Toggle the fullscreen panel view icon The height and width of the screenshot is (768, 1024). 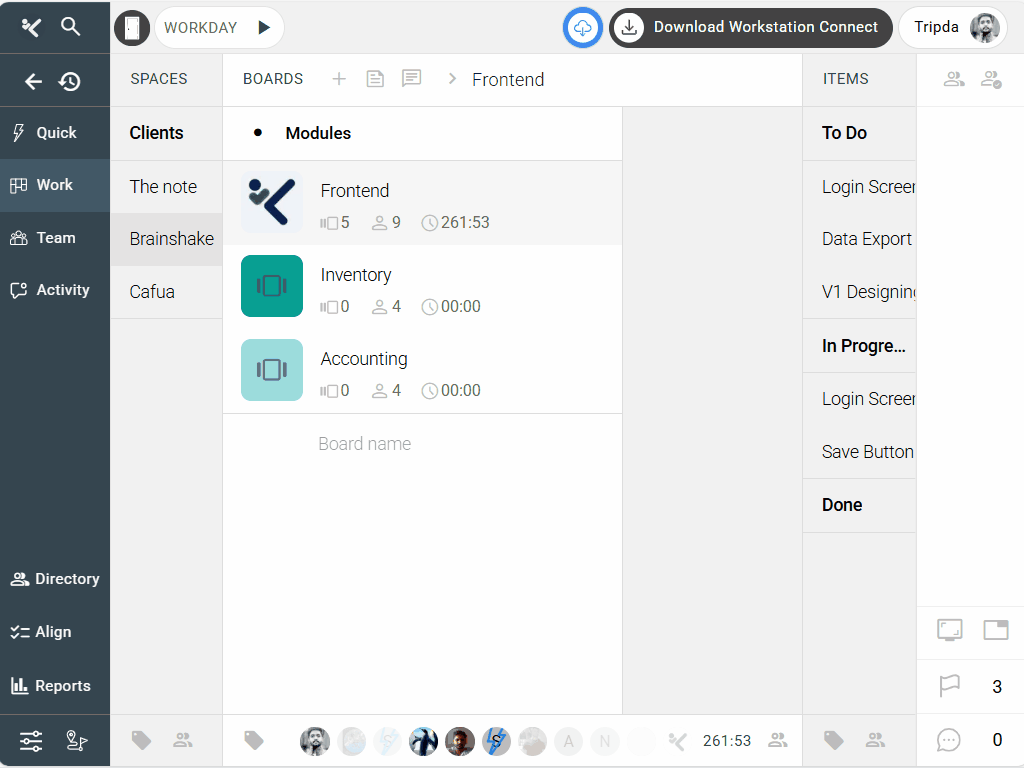[x=949, y=630]
